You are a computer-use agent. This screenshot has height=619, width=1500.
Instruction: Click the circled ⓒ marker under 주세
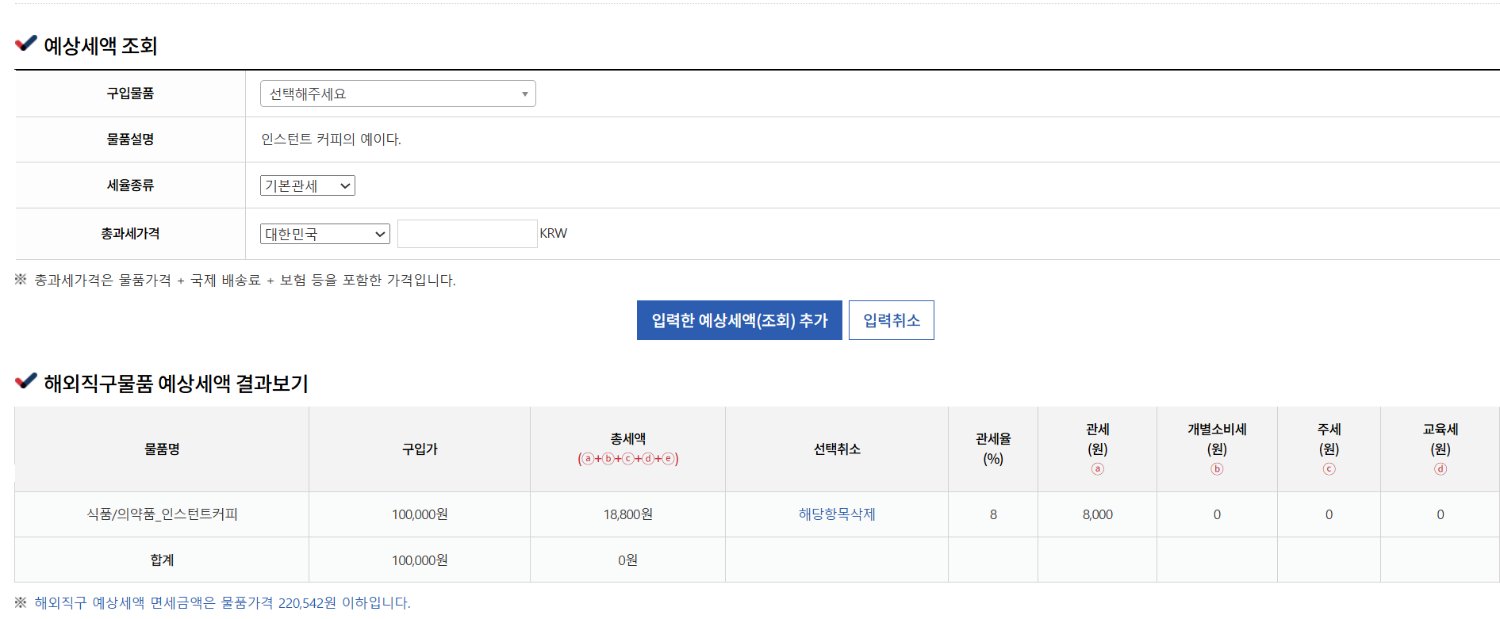pyautogui.click(x=1329, y=469)
